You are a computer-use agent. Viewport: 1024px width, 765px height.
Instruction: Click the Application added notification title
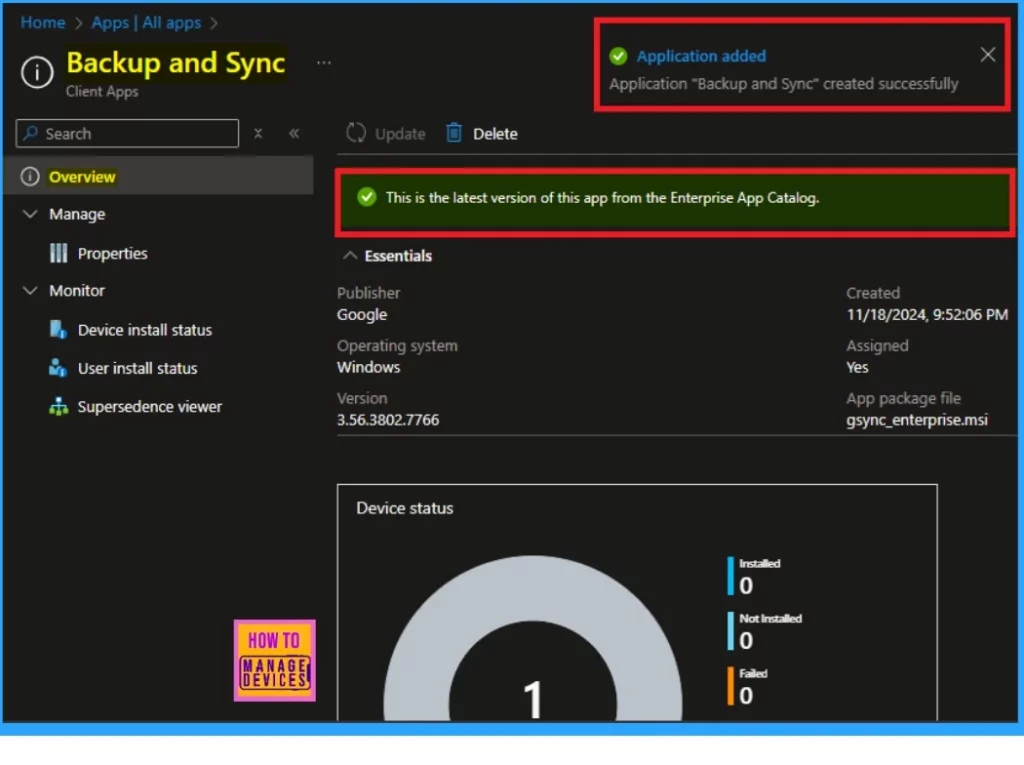701,56
